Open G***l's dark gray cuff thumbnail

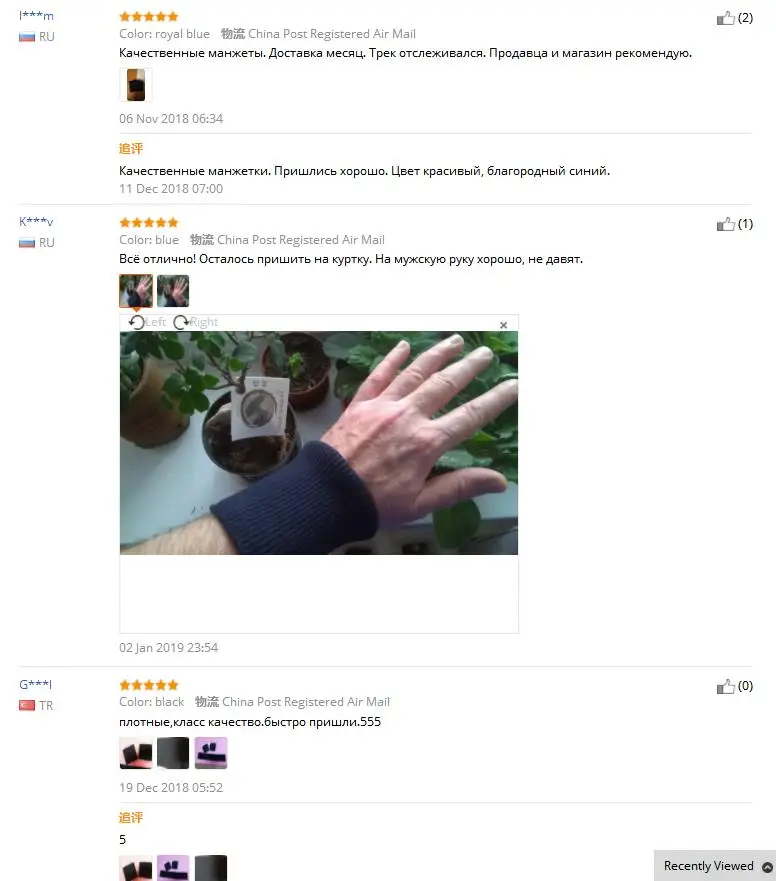[x=173, y=753]
